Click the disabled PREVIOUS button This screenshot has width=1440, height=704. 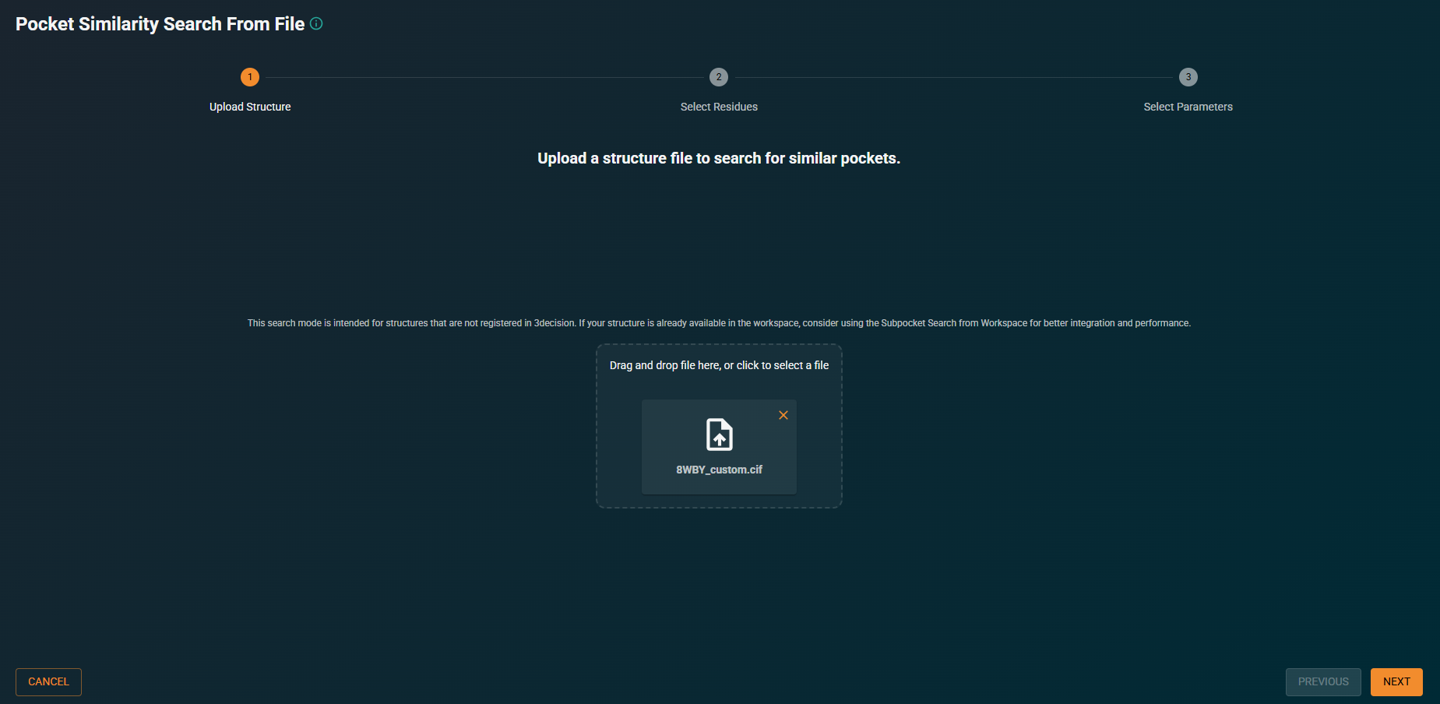(1323, 681)
